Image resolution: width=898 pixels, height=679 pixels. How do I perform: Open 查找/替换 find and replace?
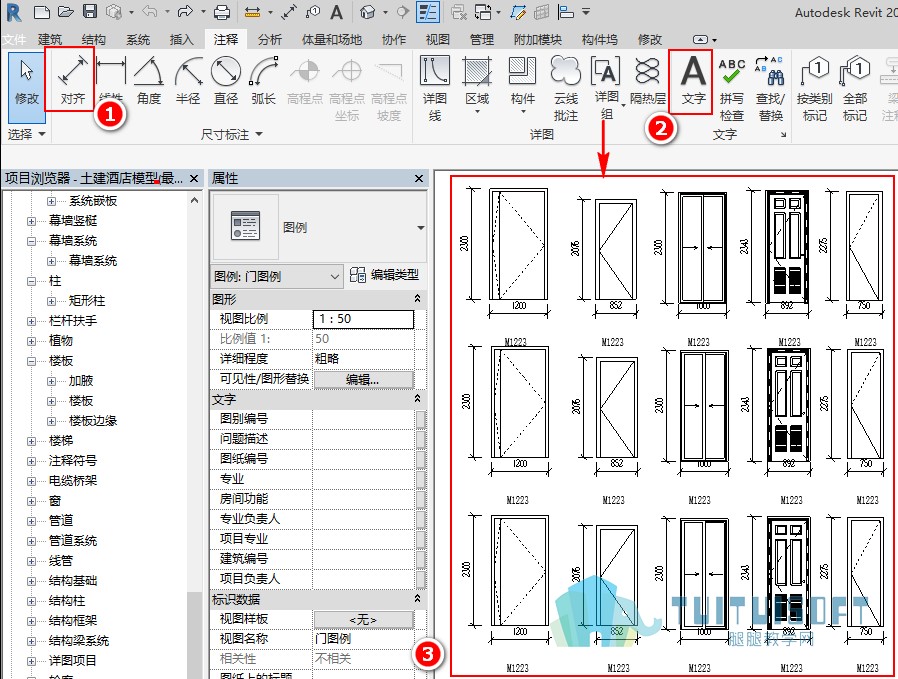(770, 89)
